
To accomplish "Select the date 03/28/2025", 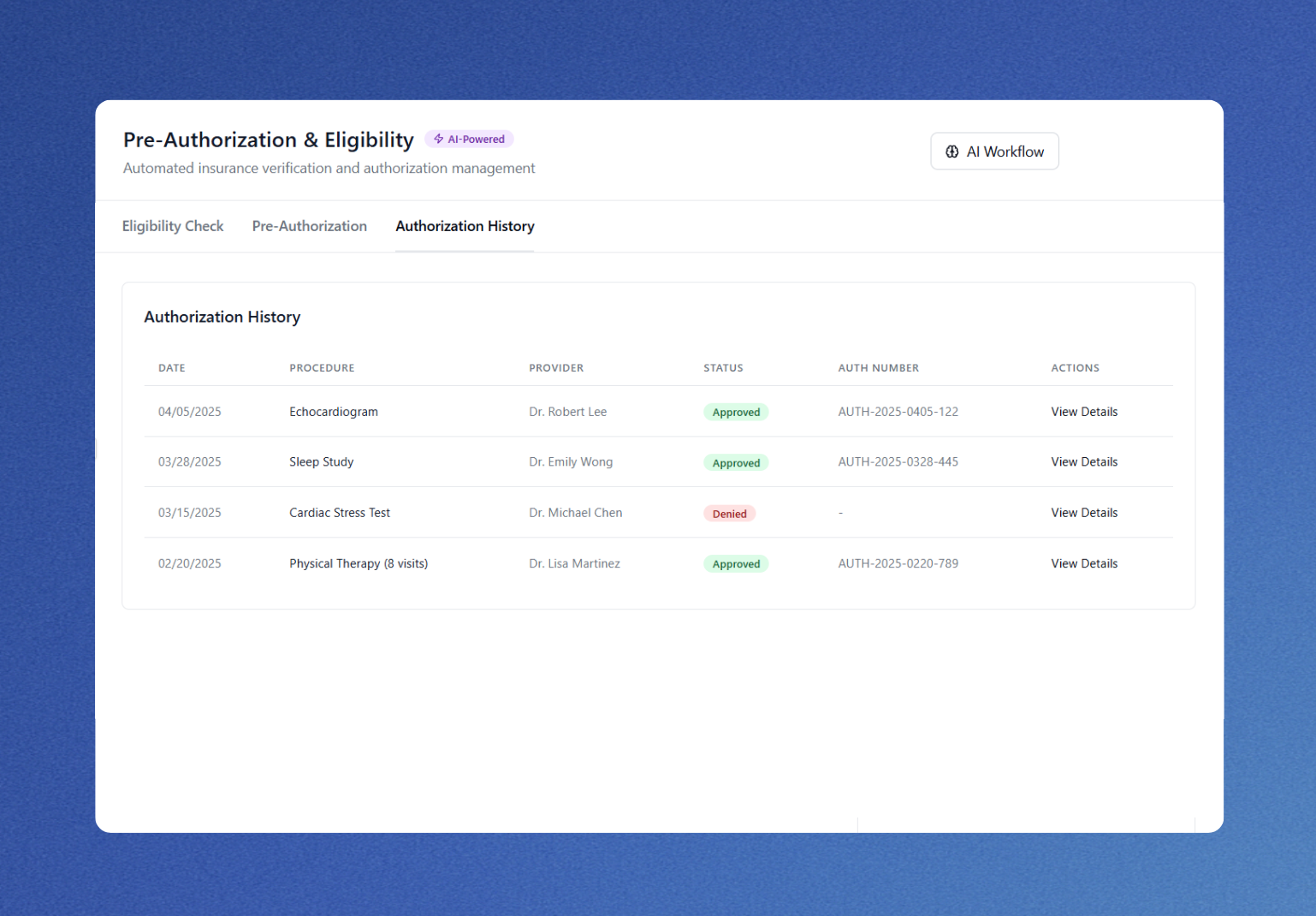I will click(190, 462).
